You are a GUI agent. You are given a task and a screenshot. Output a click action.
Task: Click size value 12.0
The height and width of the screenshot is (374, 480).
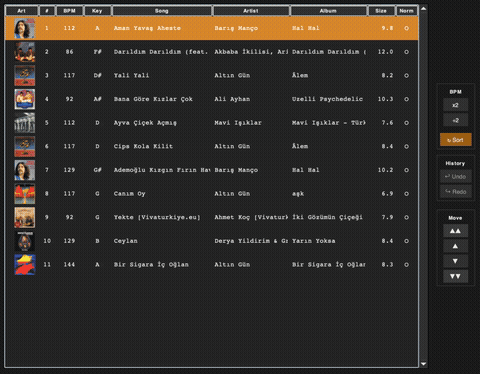pos(385,52)
